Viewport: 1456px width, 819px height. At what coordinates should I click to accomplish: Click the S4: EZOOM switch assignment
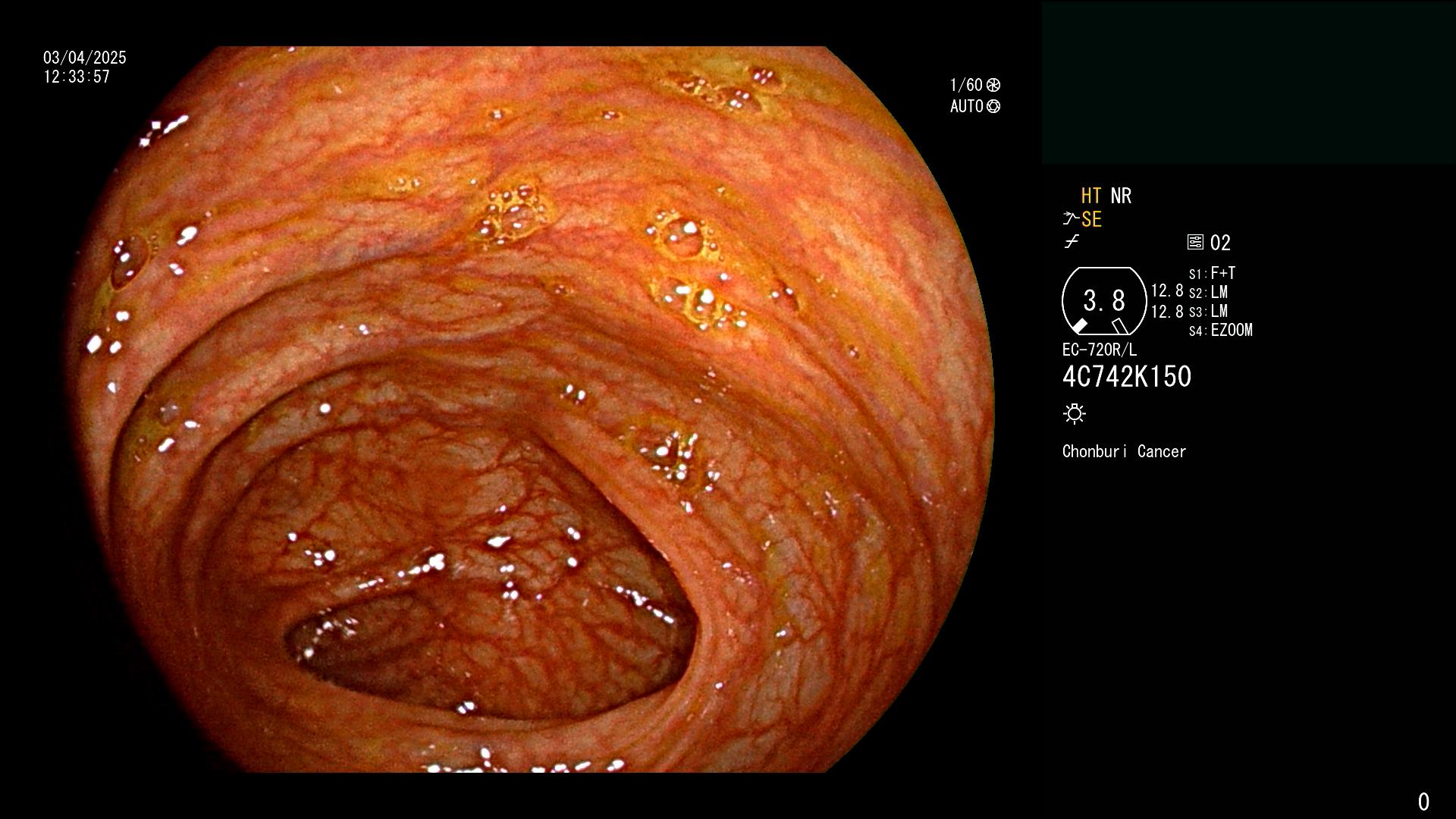coord(1221,330)
